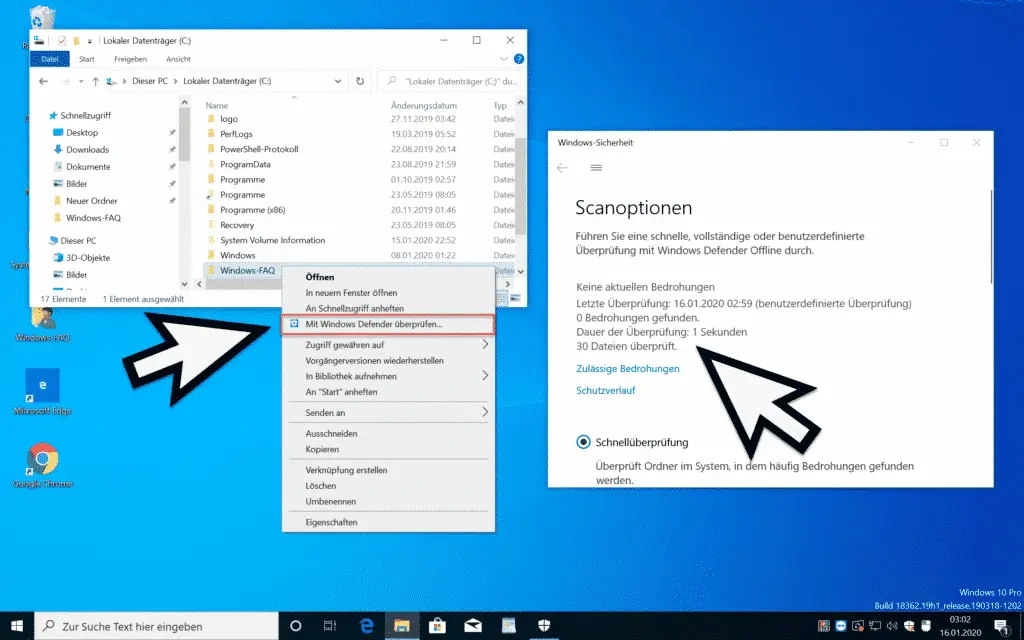Click the new folder icon in title bar
1024x640 pixels.
[76, 40]
